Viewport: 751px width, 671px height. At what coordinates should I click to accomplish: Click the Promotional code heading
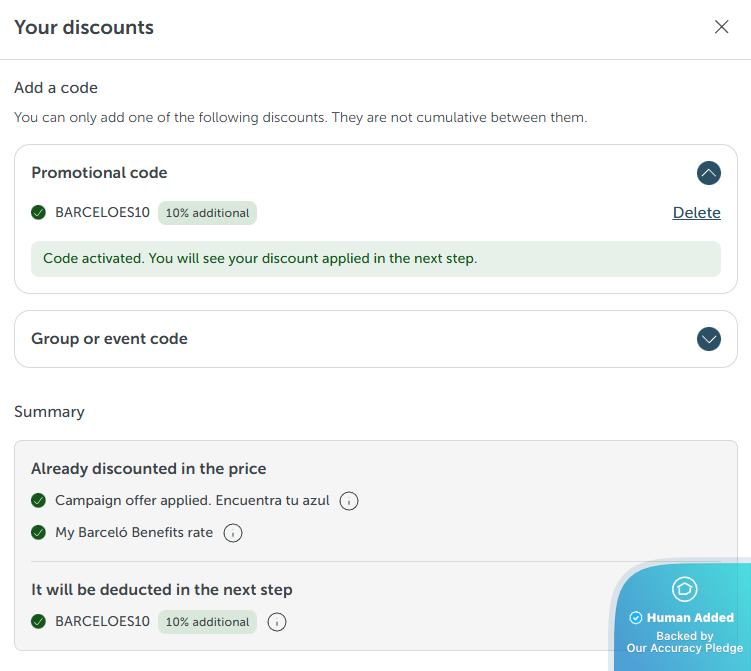pyautogui.click(x=99, y=173)
